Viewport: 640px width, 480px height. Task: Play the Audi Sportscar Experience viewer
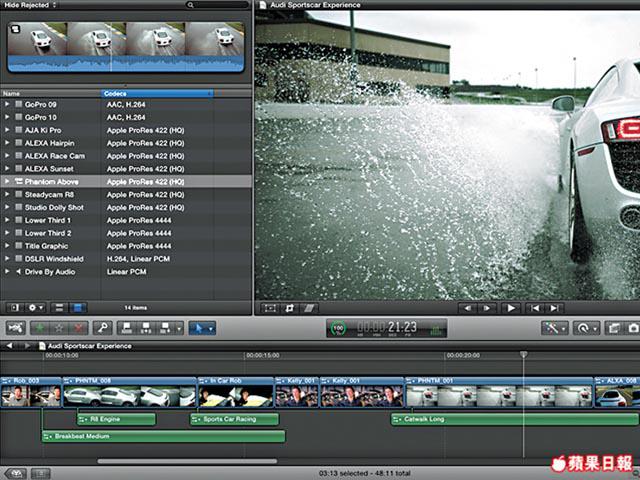pos(511,308)
